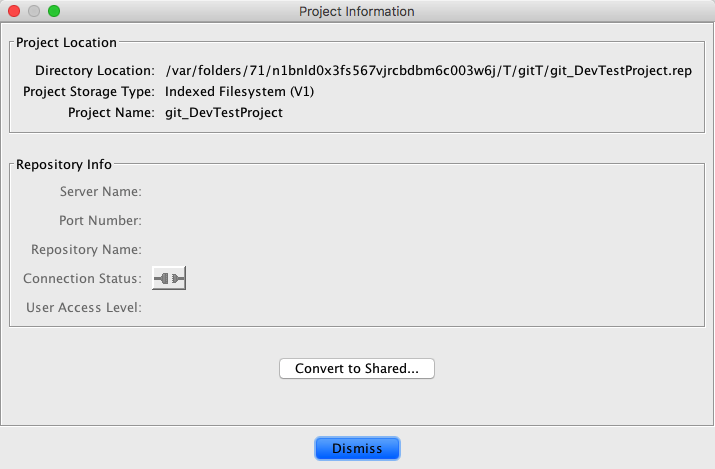Close the window with the red button

pos(14,12)
